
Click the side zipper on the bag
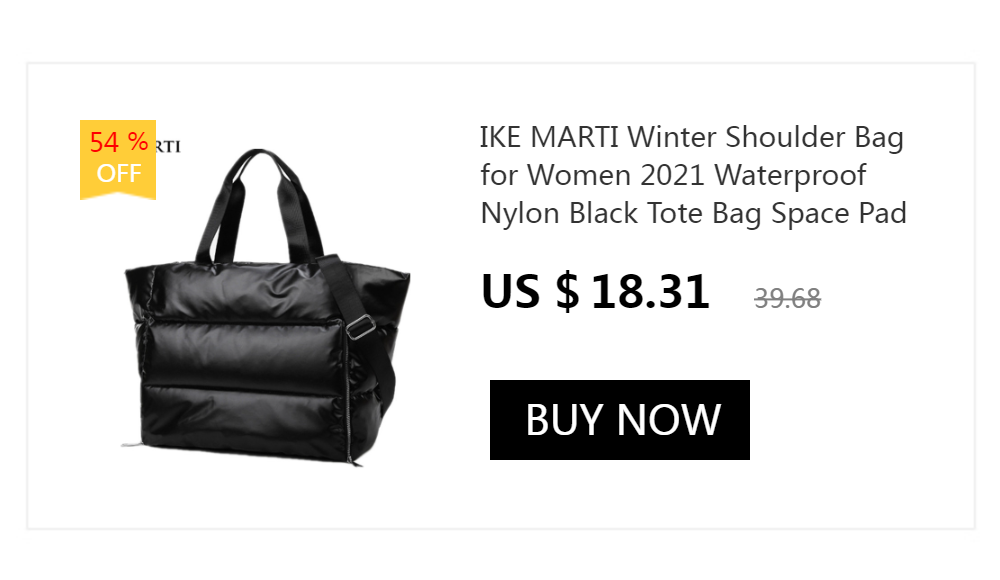[348, 396]
